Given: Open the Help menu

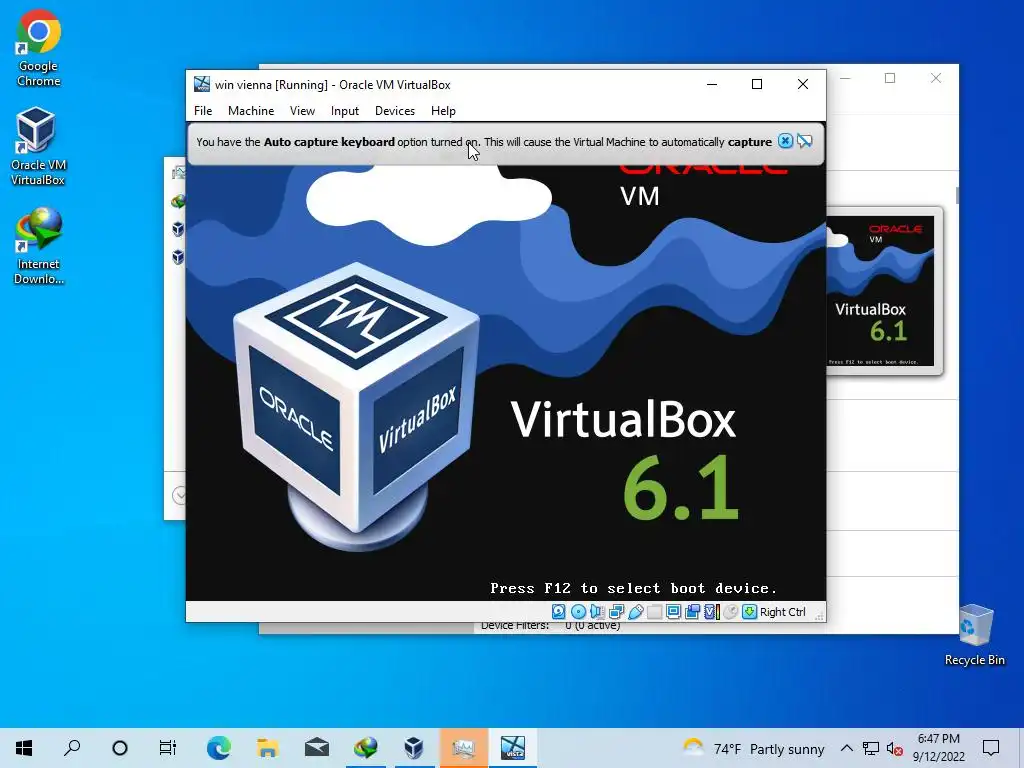Looking at the screenshot, I should tap(443, 111).
